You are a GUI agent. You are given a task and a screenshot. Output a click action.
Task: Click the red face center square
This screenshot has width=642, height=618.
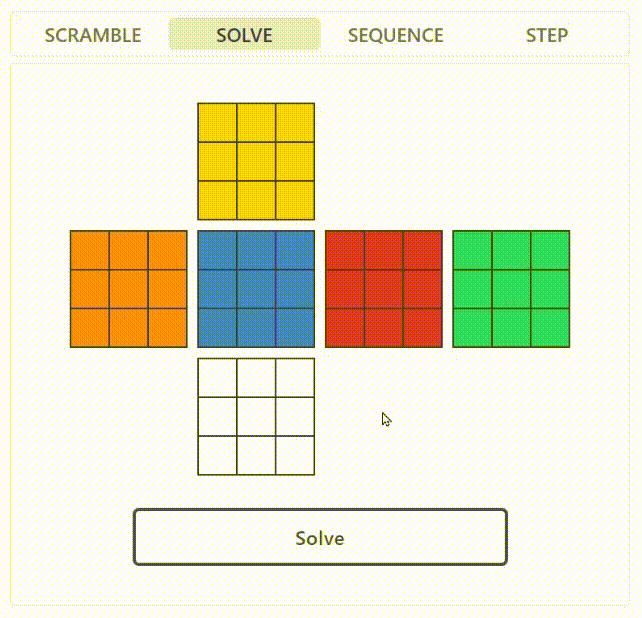point(384,289)
